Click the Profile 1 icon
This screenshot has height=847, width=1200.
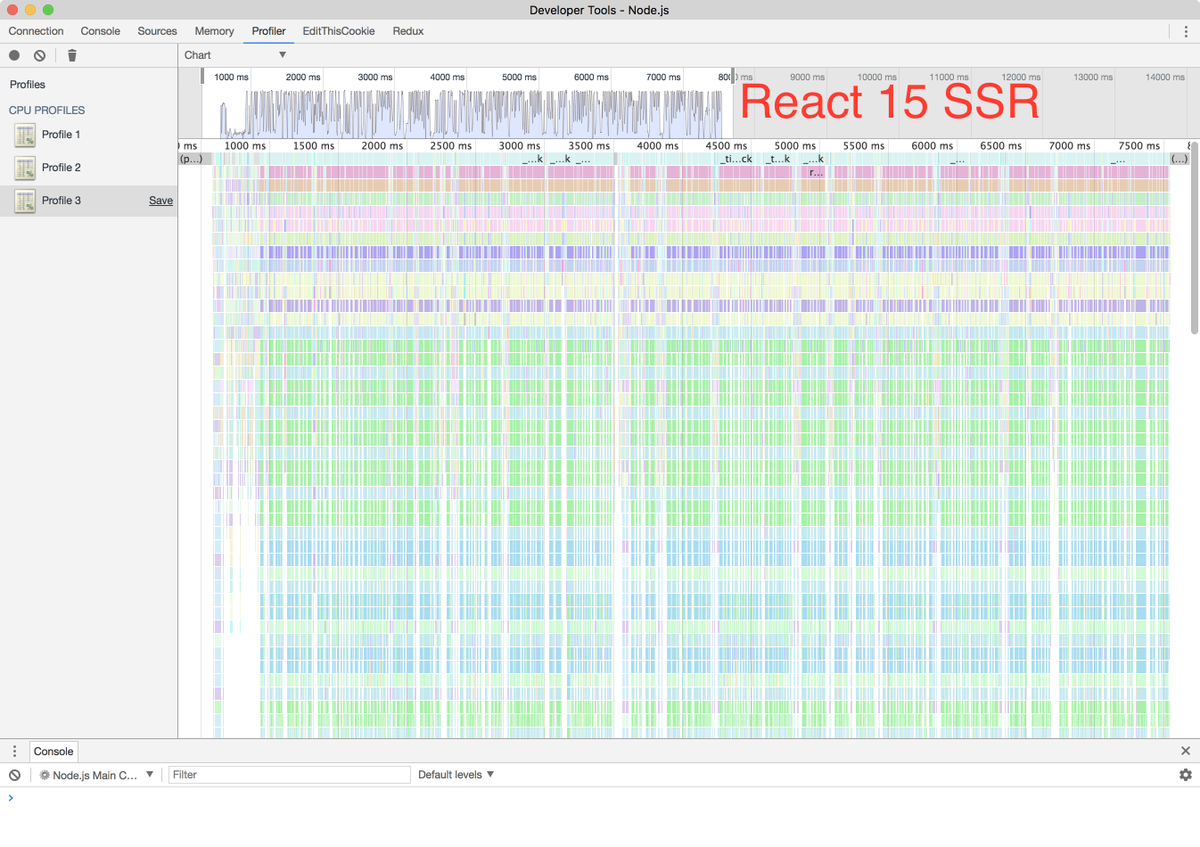tap(25, 135)
